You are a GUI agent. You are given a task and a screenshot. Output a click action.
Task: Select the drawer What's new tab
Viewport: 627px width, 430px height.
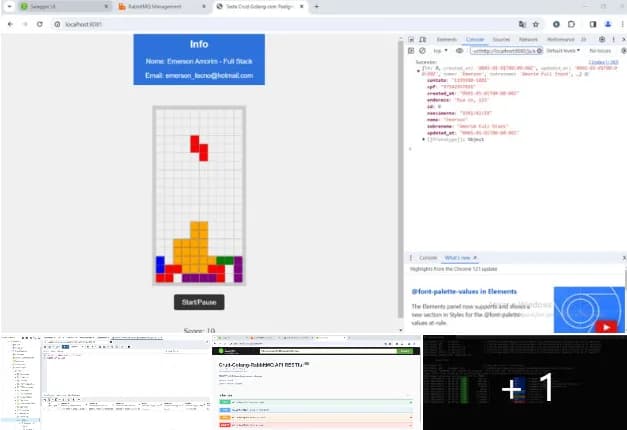pos(460,258)
